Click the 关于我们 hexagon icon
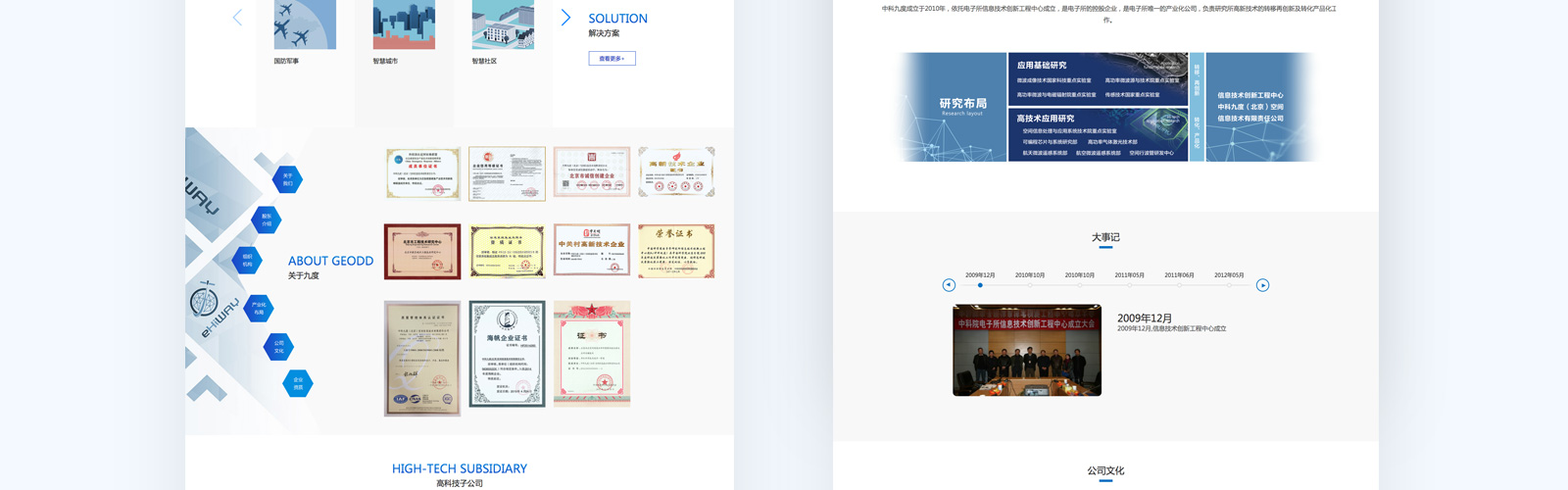This screenshot has width=1568, height=490. click(x=287, y=179)
